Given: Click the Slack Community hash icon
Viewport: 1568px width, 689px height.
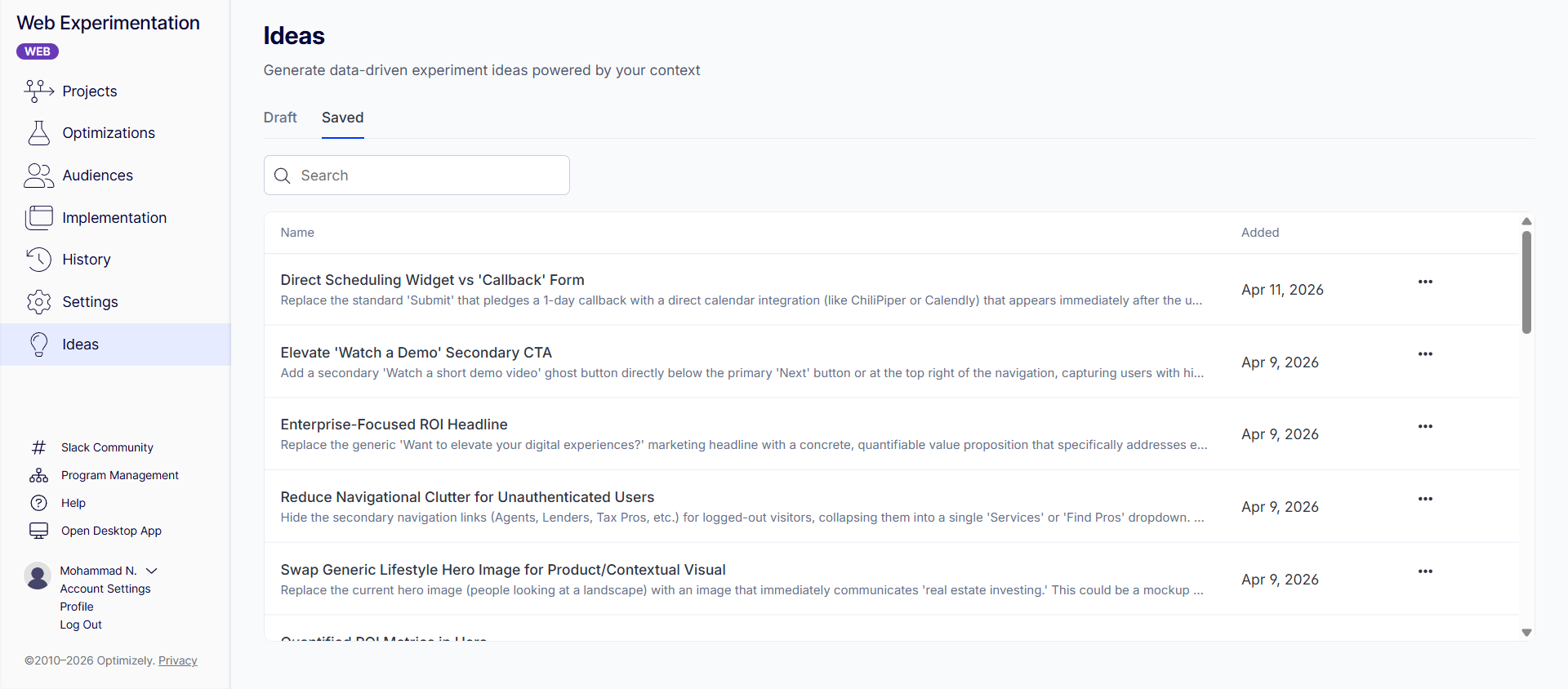Looking at the screenshot, I should [x=38, y=447].
